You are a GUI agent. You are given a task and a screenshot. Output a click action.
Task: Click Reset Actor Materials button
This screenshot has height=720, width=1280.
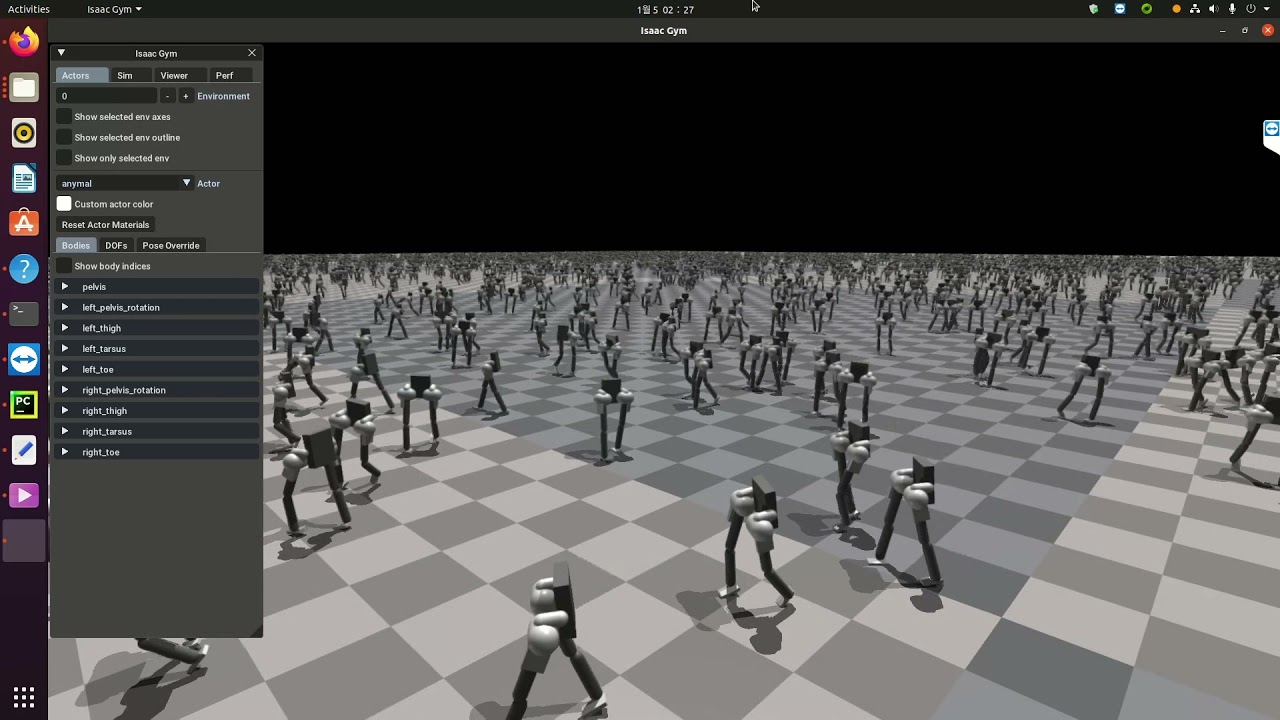(x=105, y=225)
